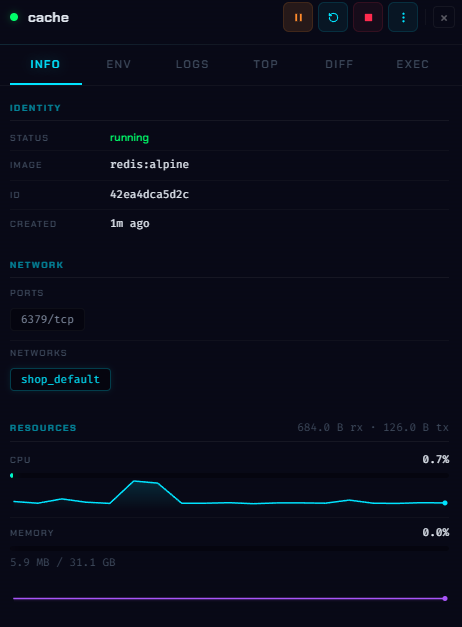Open the three-dot more actions menu
Screen dimensions: 462x627
click(403, 17)
